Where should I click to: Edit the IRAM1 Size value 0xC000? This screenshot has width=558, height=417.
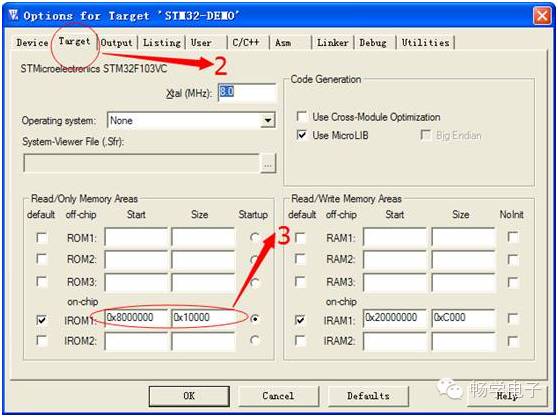coord(463,317)
